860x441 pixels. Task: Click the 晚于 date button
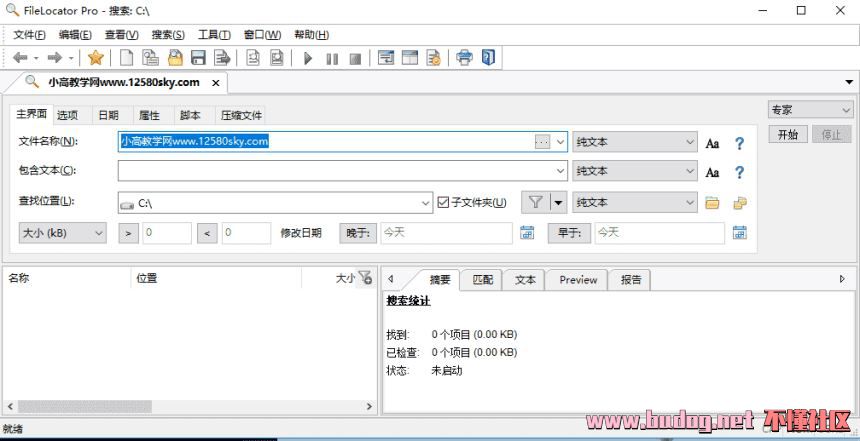click(x=358, y=233)
